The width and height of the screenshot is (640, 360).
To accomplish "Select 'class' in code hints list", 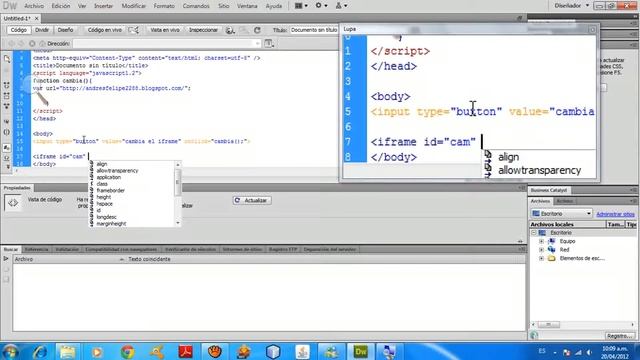I will (x=102, y=184).
